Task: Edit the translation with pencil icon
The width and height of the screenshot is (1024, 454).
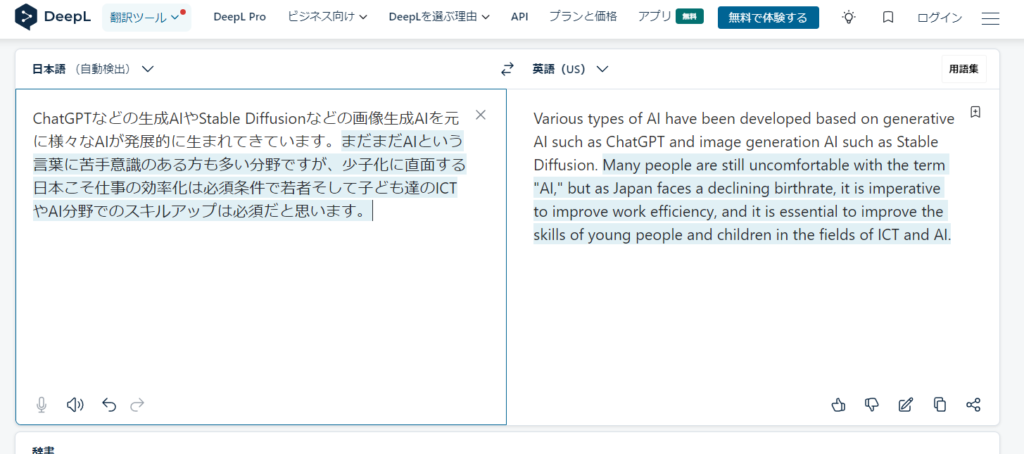Action: pos(906,404)
